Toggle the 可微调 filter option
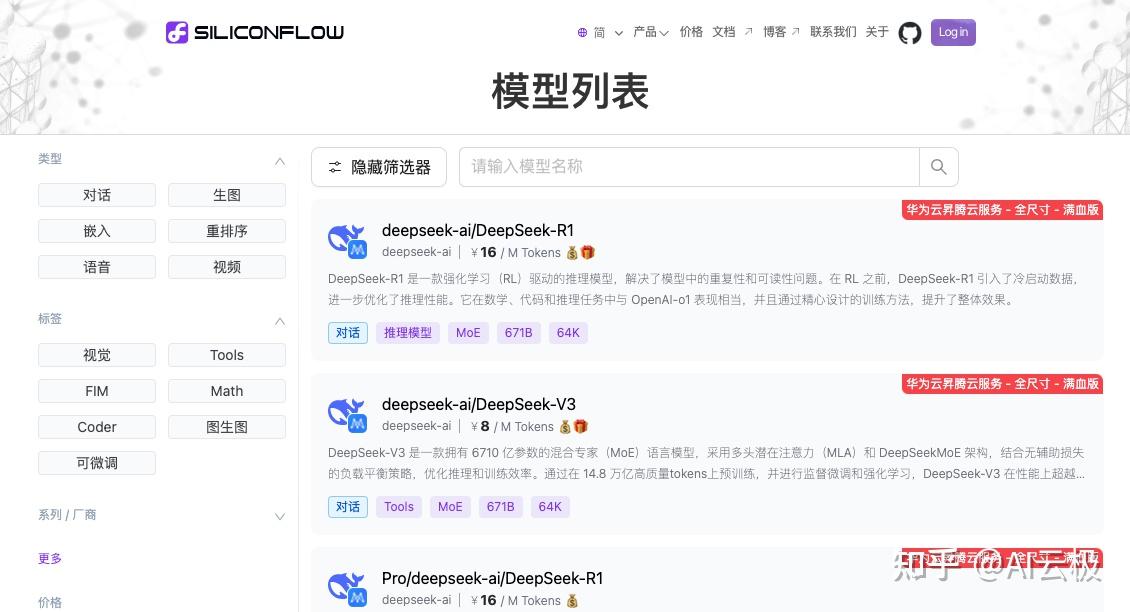This screenshot has height=612, width=1130. 96,463
